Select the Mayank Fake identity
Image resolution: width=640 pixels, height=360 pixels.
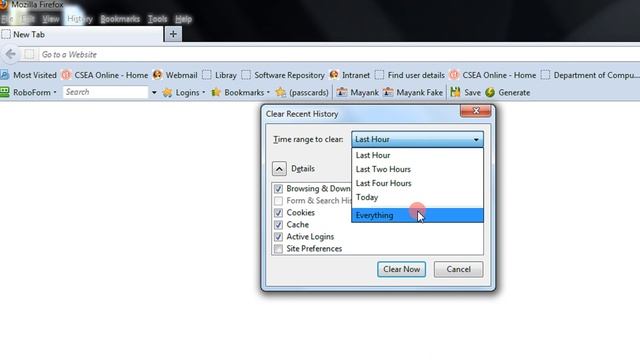(x=413, y=93)
